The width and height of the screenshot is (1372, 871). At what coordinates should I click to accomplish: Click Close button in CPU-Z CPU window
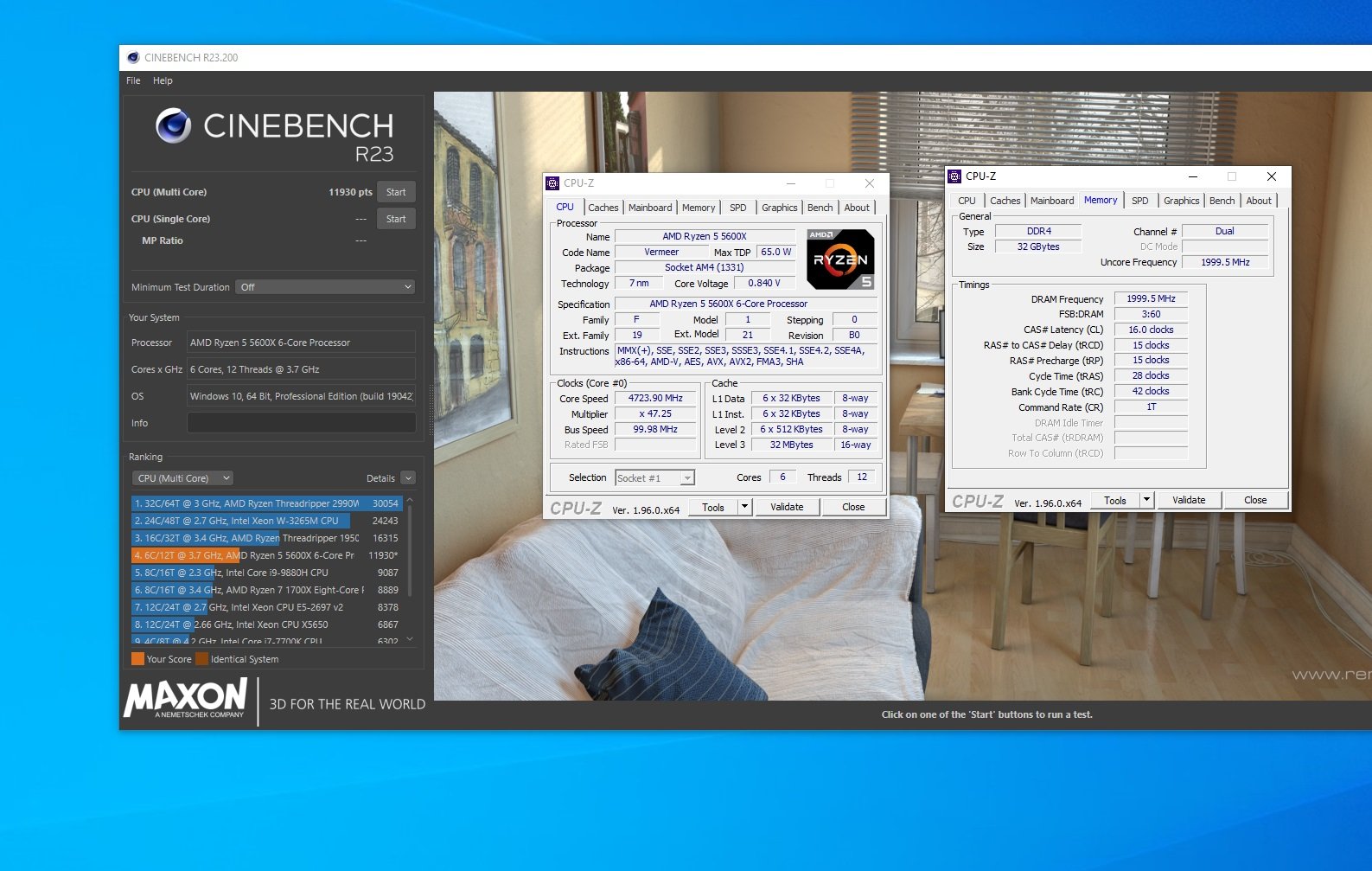853,508
